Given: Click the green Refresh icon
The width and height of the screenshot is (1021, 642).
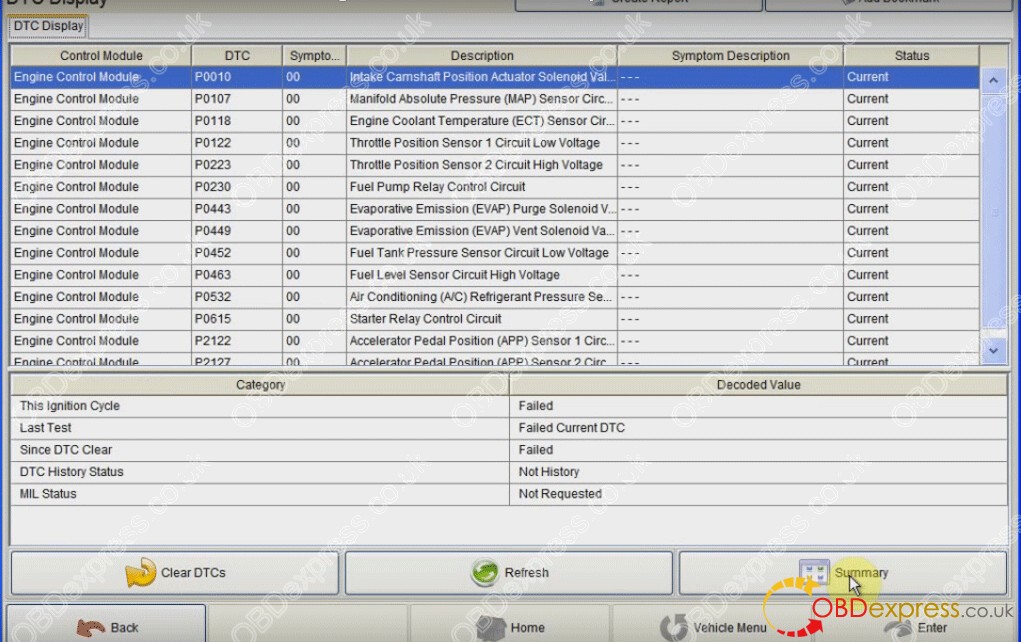Looking at the screenshot, I should coord(485,573).
